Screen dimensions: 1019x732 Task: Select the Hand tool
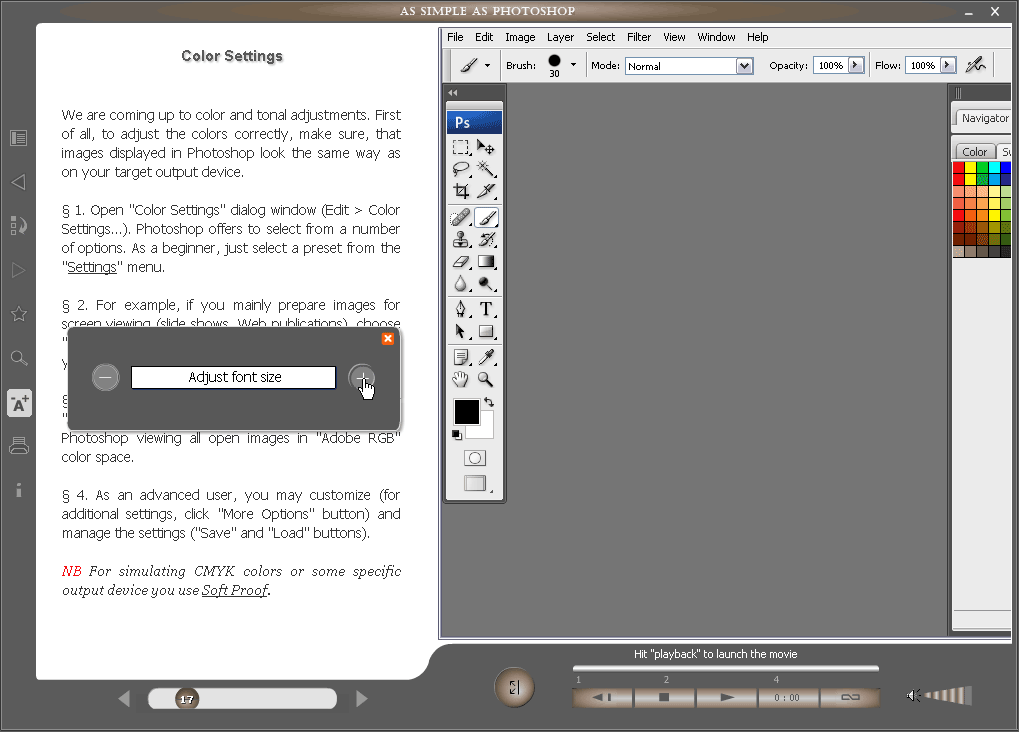click(x=461, y=379)
